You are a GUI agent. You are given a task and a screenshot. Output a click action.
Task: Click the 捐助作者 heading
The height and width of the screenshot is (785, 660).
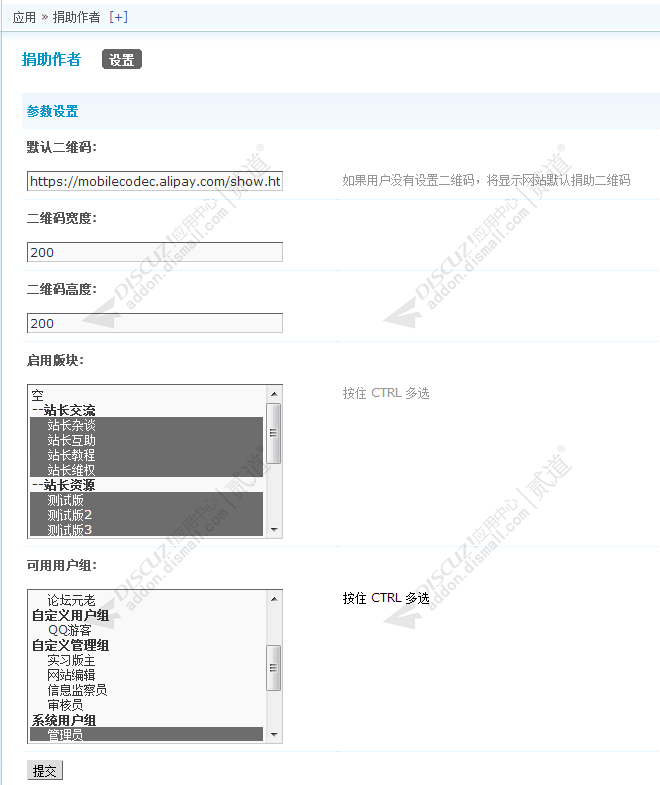tap(51, 60)
